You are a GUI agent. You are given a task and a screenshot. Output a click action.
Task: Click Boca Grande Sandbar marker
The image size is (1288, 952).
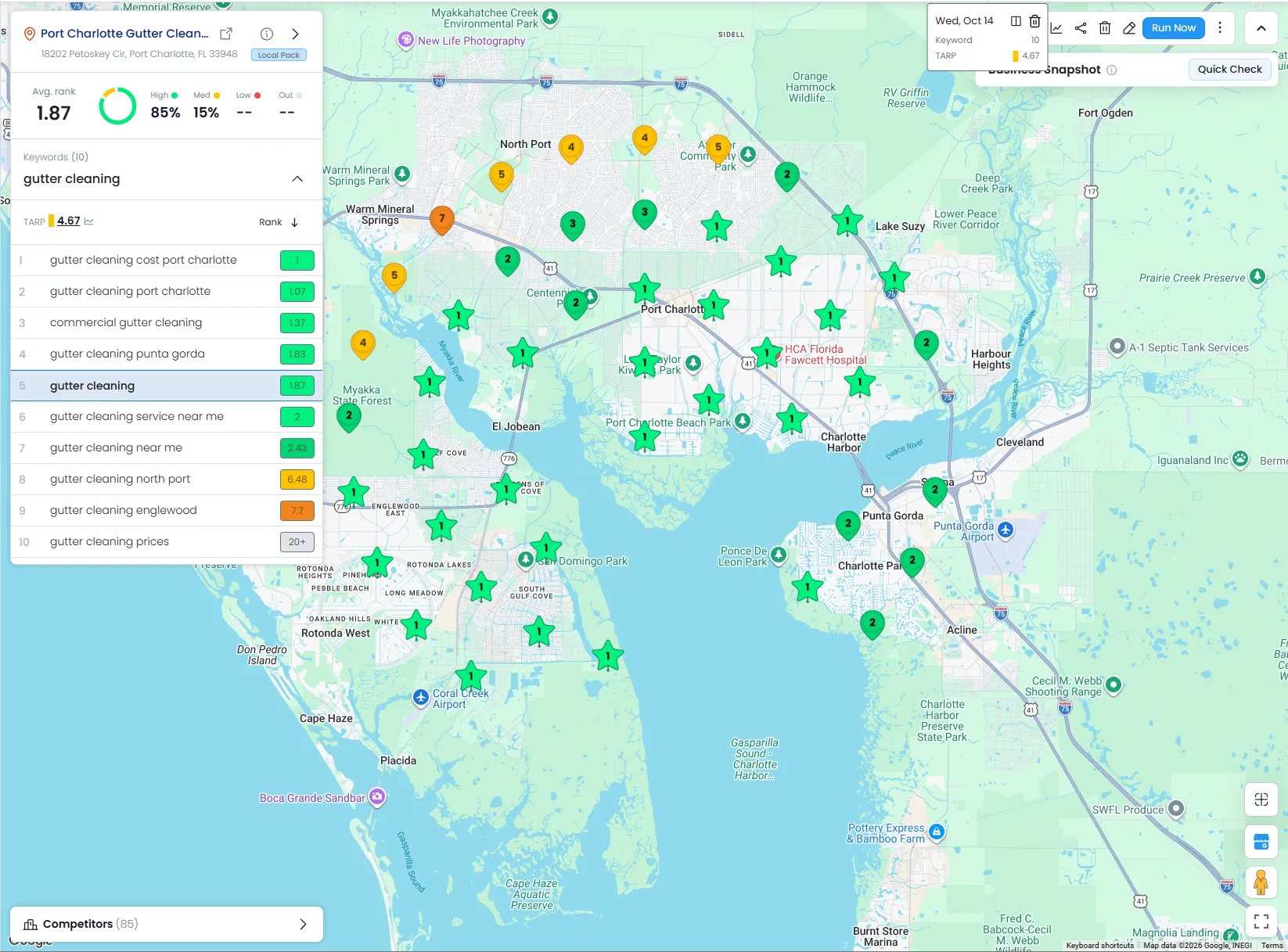coord(377,797)
